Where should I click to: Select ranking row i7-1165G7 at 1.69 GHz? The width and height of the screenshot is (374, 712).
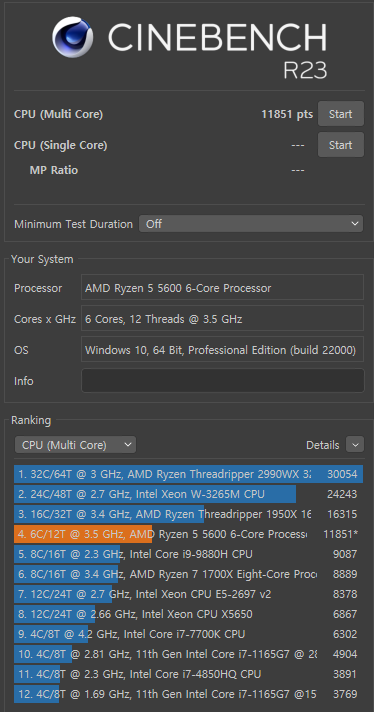pyautogui.click(x=188, y=694)
